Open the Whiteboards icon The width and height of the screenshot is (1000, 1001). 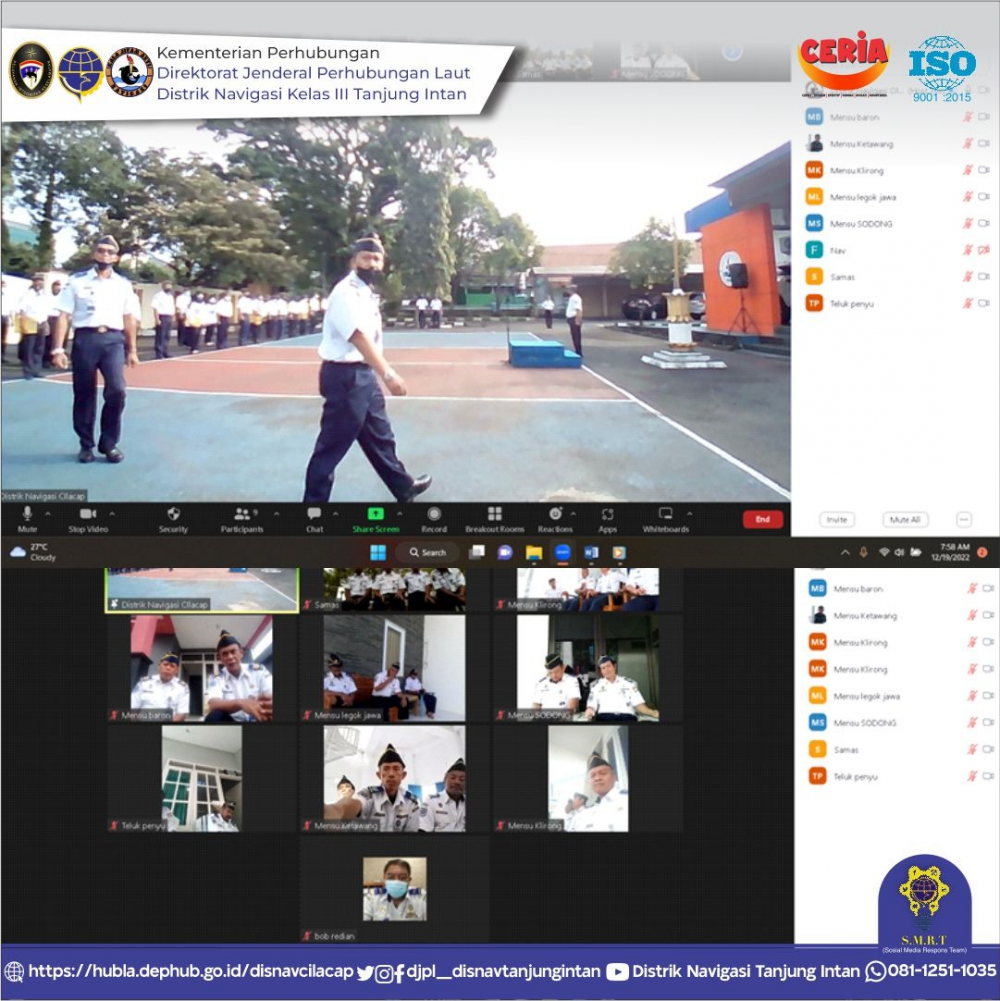pyautogui.click(x=665, y=513)
